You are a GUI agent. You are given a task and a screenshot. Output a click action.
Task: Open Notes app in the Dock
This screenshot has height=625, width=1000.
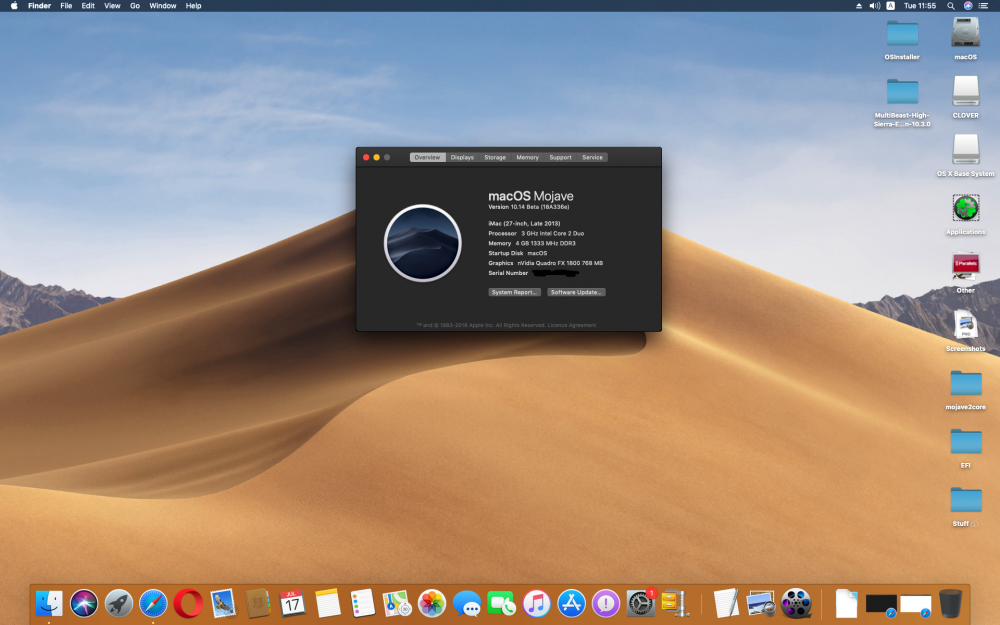(x=328, y=603)
